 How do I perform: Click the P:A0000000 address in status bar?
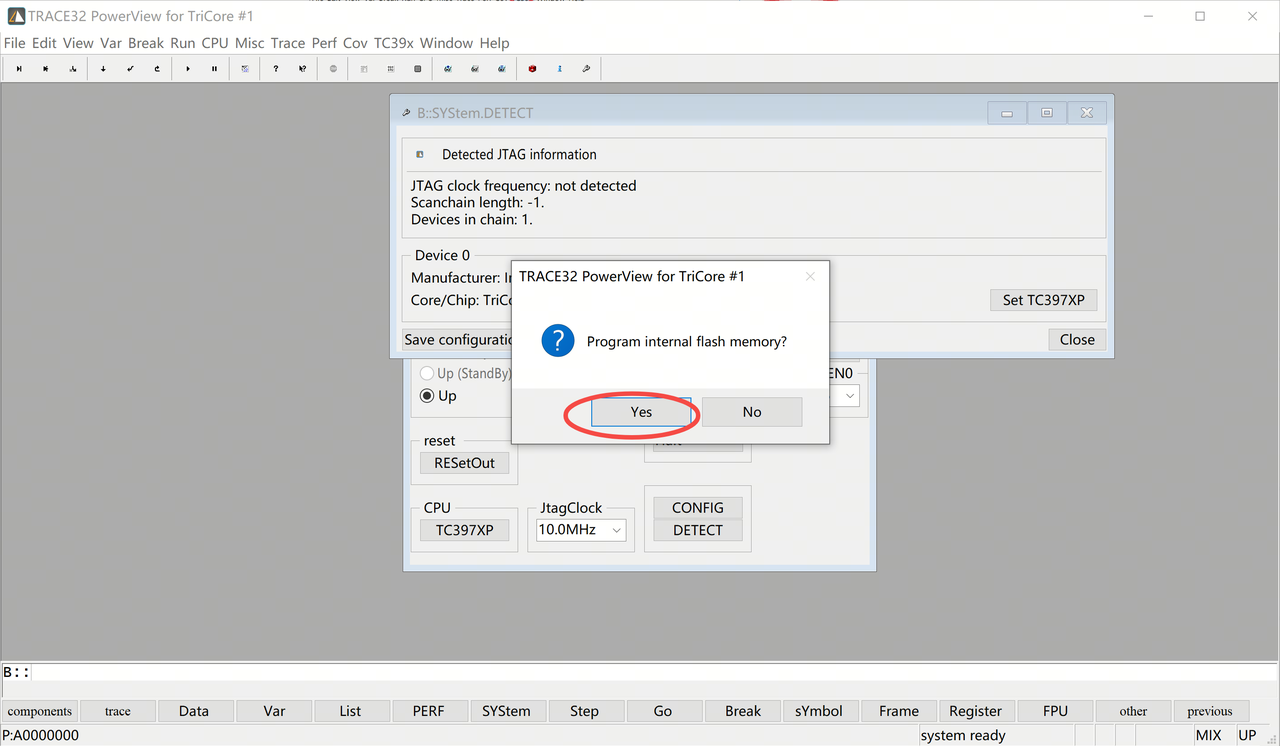[41, 735]
